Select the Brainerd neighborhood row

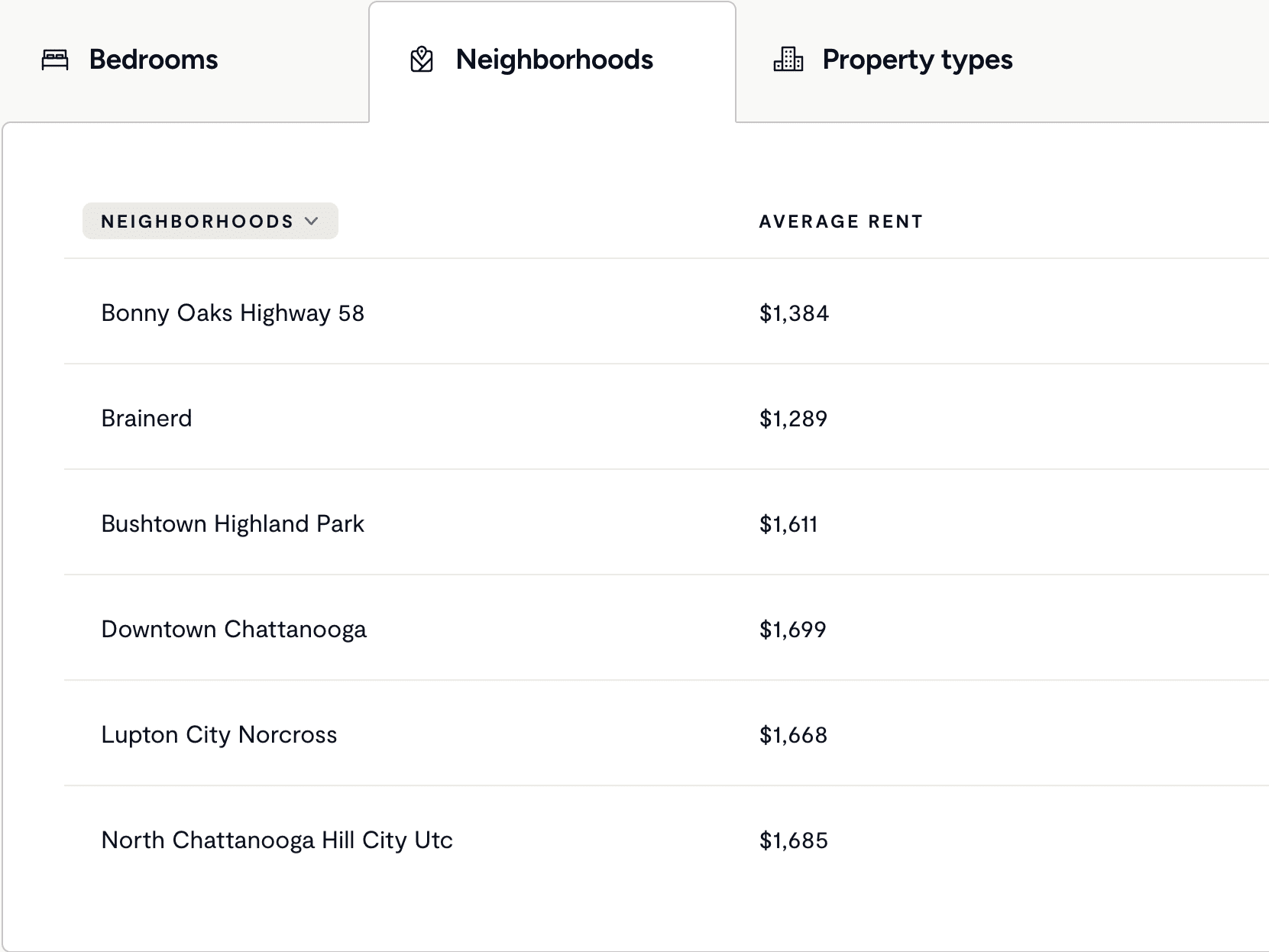pyautogui.click(x=147, y=419)
